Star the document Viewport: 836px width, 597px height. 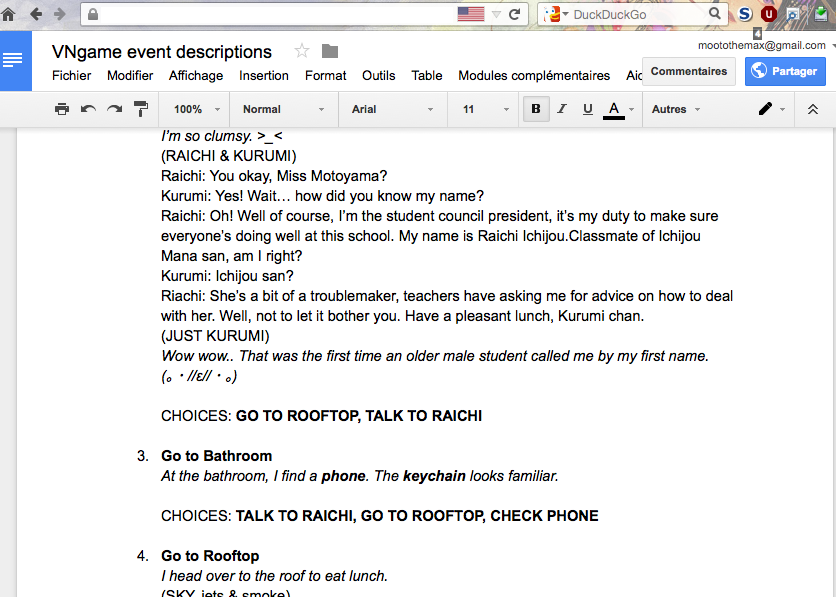302,51
